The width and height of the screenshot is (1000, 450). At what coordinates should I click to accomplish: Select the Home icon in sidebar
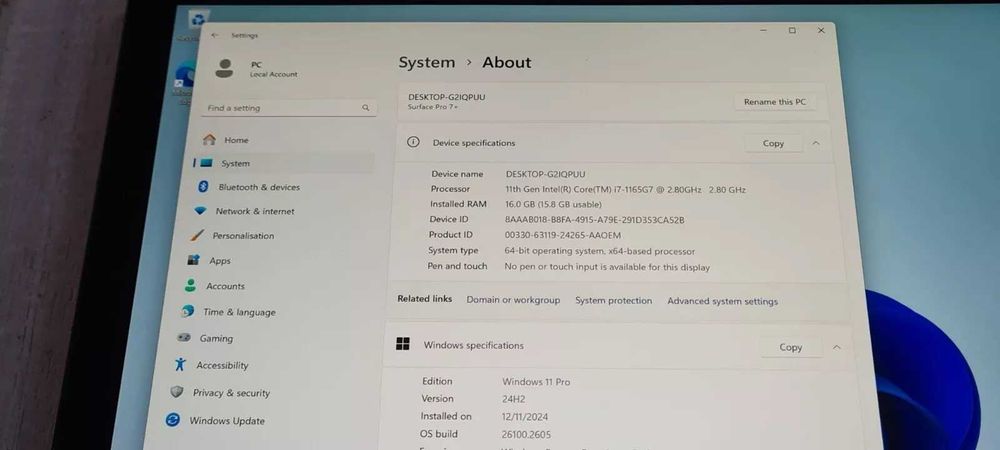click(x=209, y=140)
